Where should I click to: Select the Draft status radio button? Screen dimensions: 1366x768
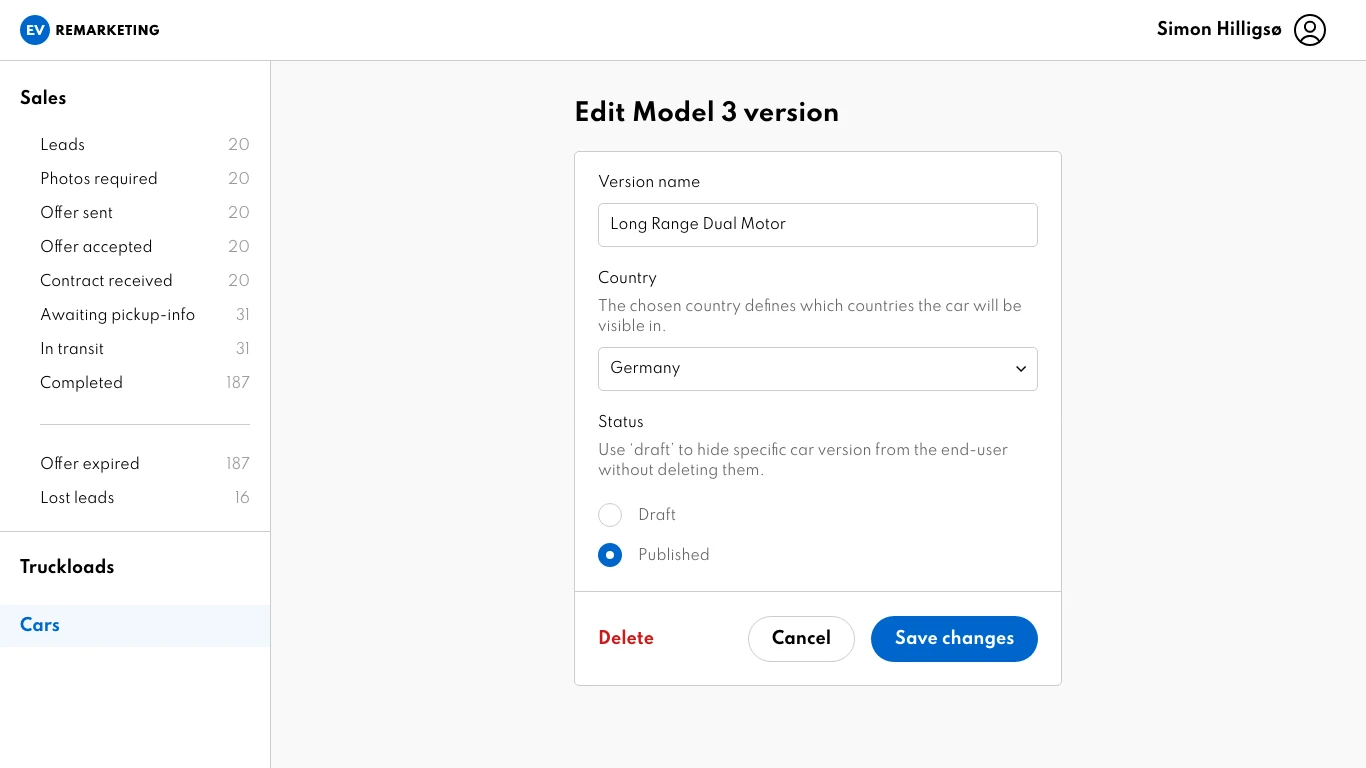pyautogui.click(x=610, y=515)
